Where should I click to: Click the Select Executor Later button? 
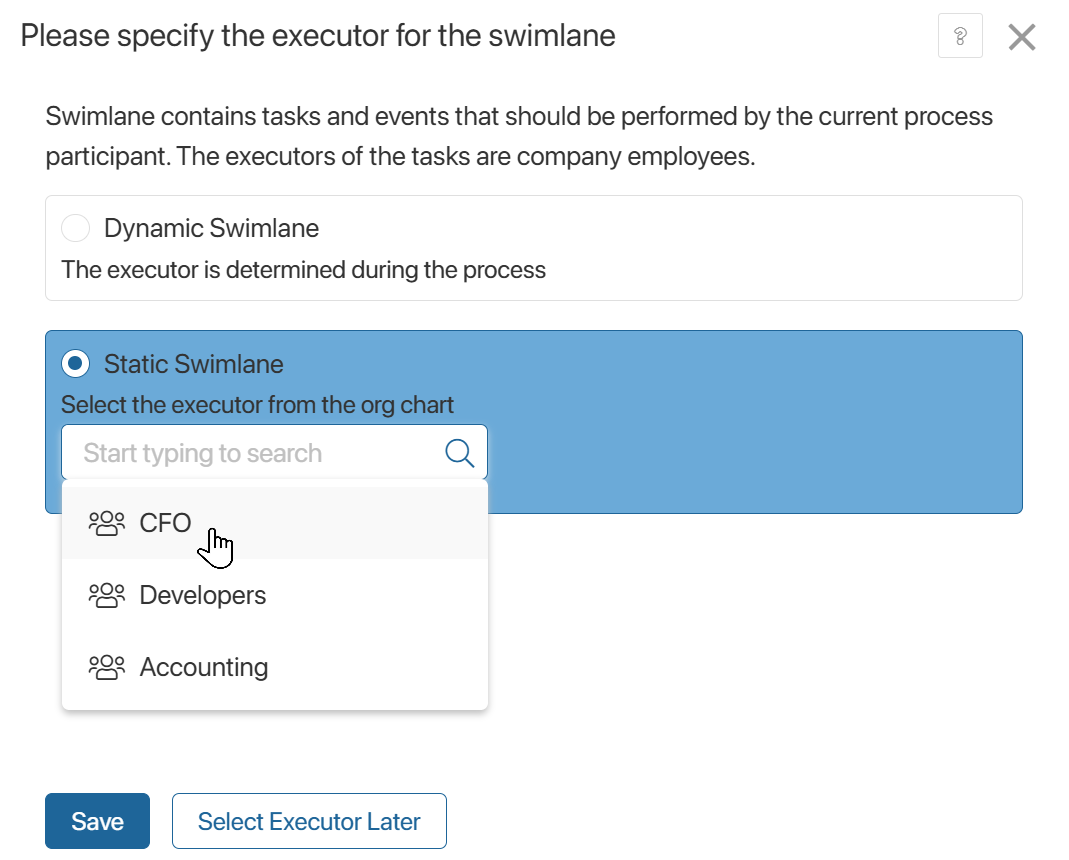(309, 821)
